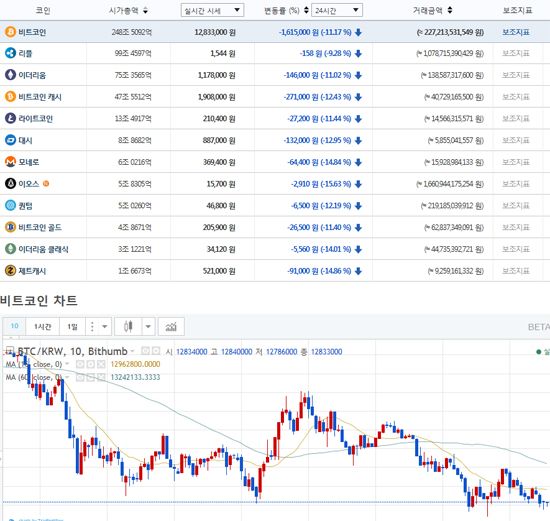The image size is (550, 521).
Task: Open chart style dropdown arrow beside candlestick icon
Action: point(148,327)
